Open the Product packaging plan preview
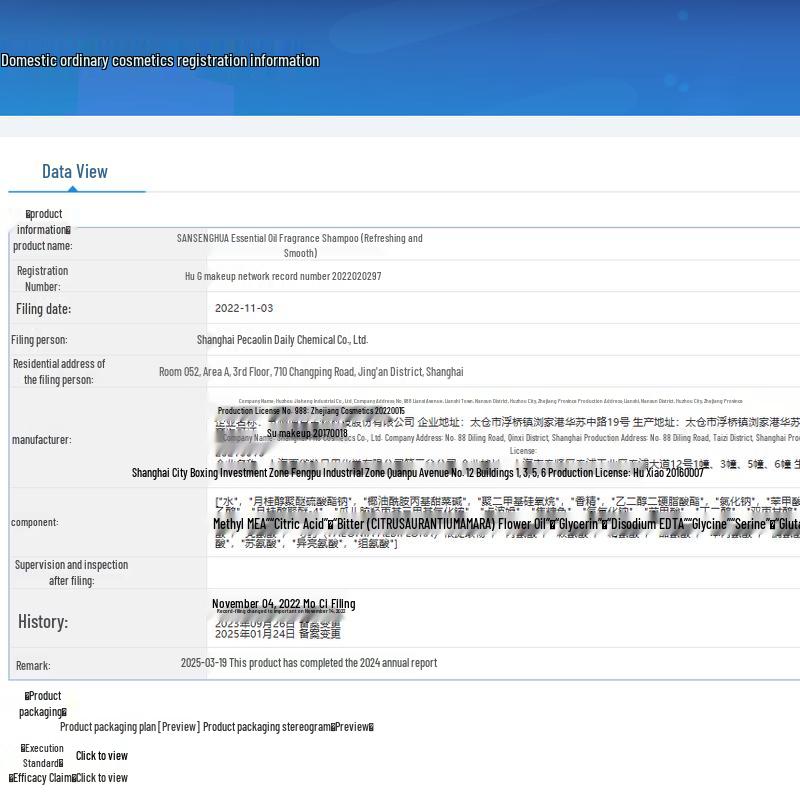 tap(130, 727)
